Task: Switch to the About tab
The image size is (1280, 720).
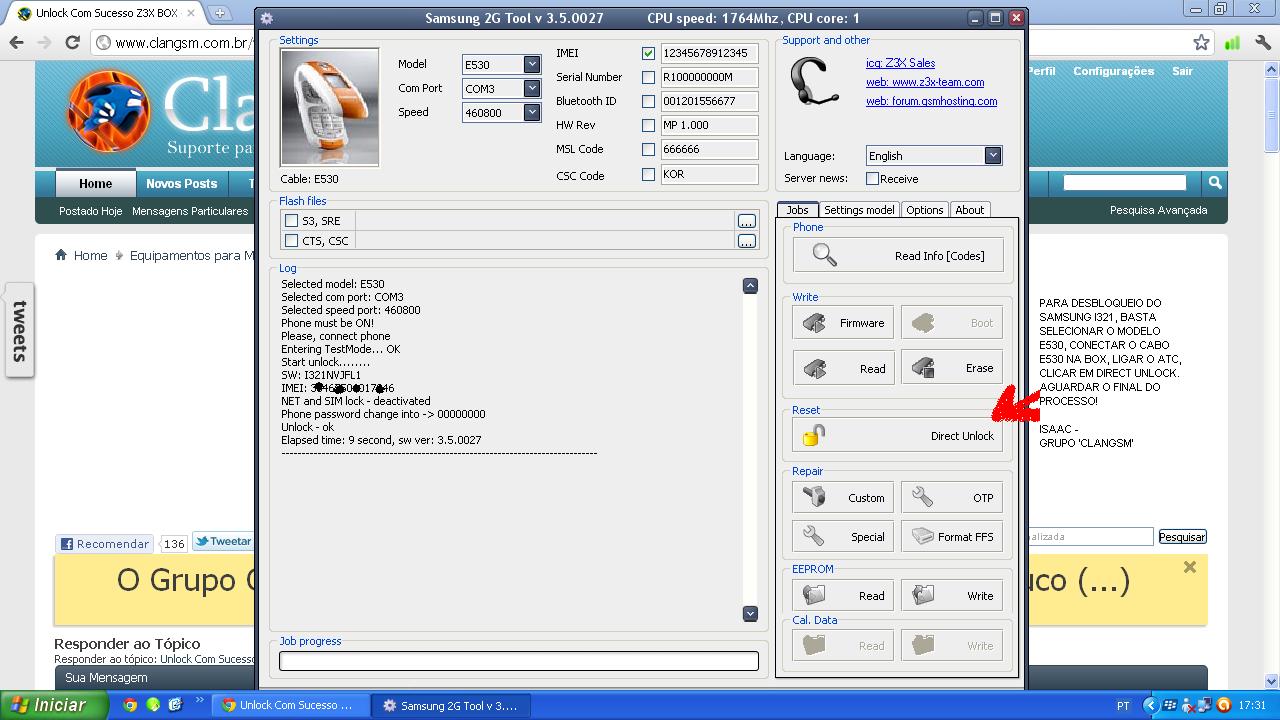Action: (969, 210)
